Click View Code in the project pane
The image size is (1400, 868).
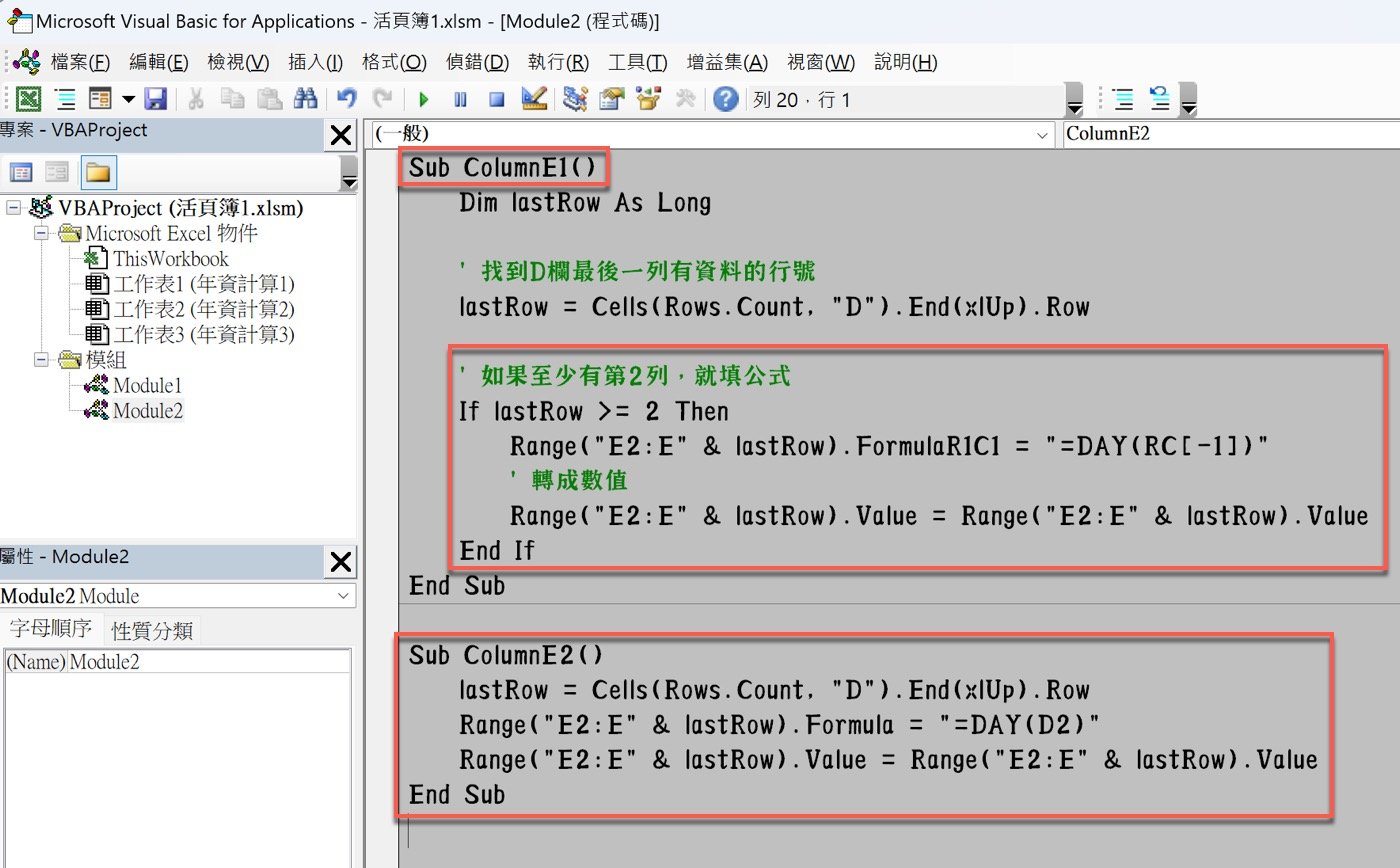[x=21, y=172]
